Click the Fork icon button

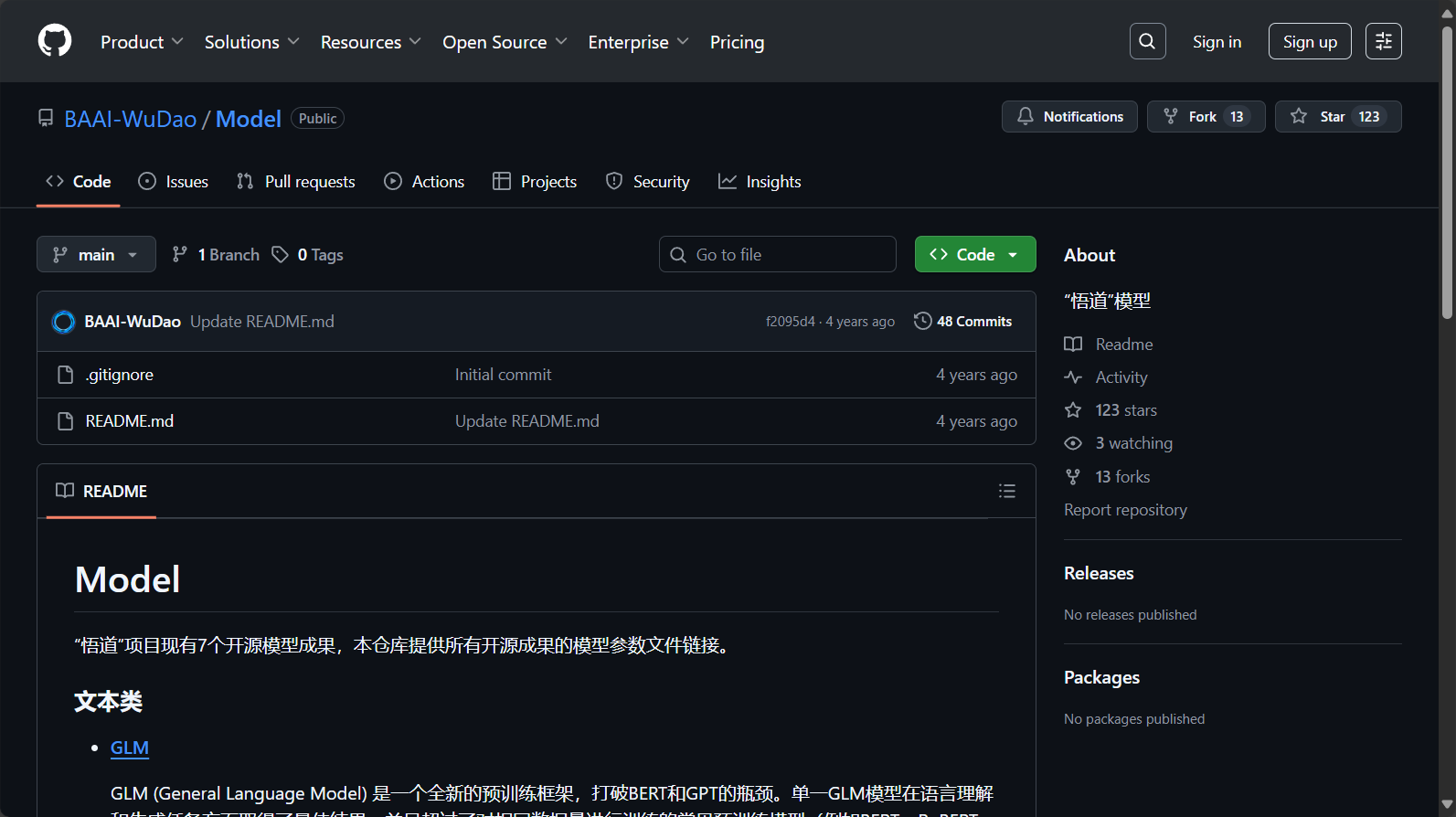point(1206,117)
